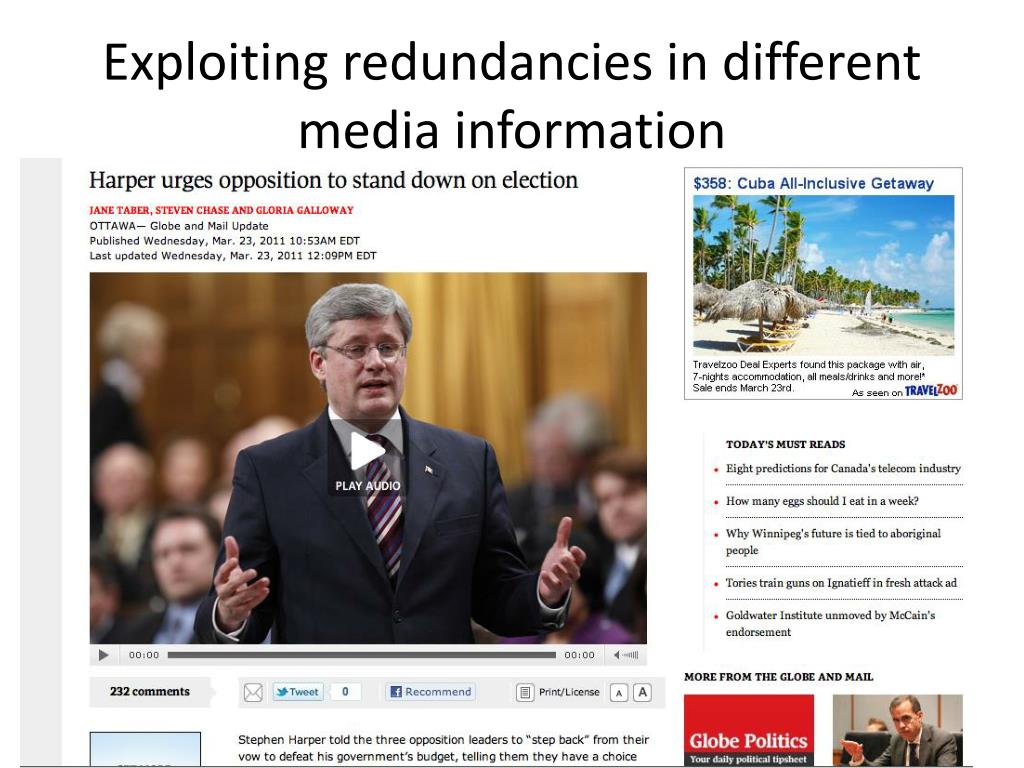The width and height of the screenshot is (1024, 768).
Task: Click the slide title text
Action: click(512, 96)
